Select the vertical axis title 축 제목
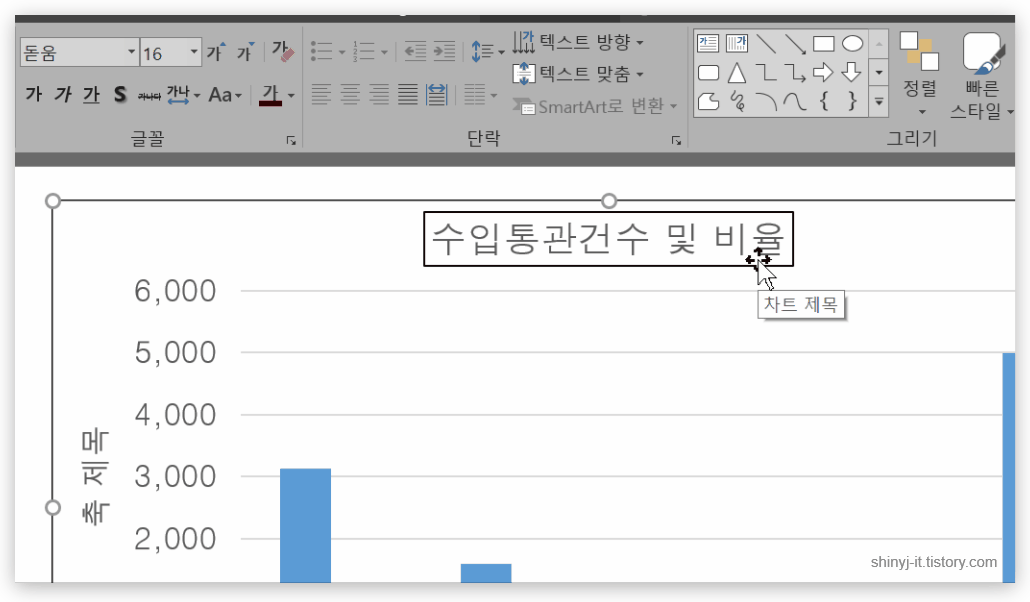1030x602 pixels. pyautogui.click(x=96, y=478)
